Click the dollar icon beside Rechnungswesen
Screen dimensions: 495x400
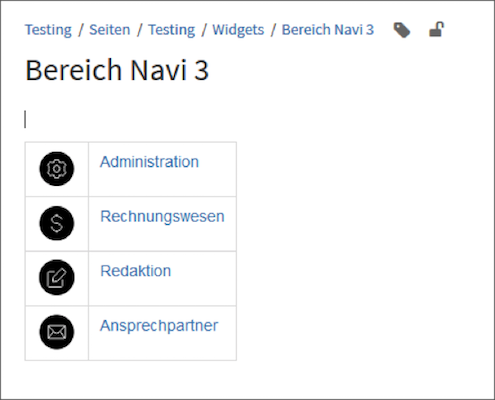[57, 223]
